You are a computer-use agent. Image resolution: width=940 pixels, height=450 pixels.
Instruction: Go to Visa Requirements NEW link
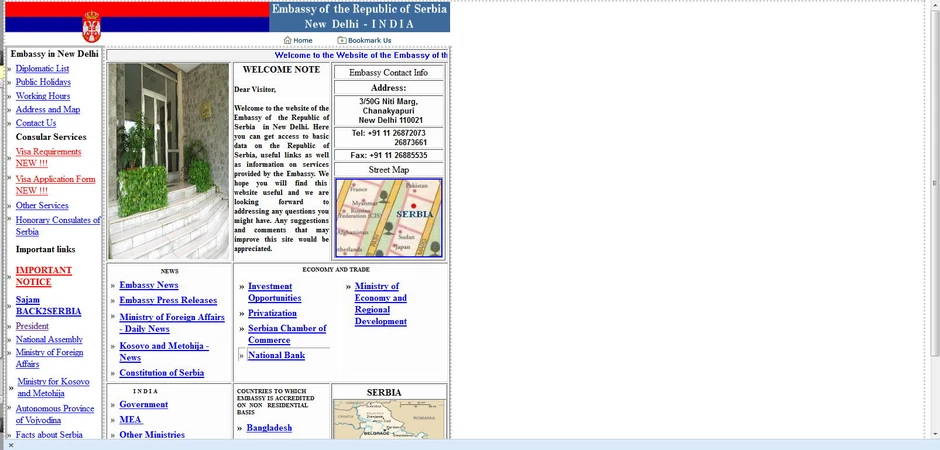pyautogui.click(x=48, y=158)
